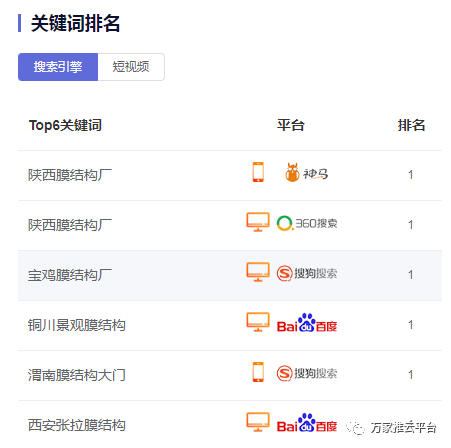Click the 平台 column header
Image resolution: width=451 pixels, height=448 pixels.
click(x=291, y=125)
